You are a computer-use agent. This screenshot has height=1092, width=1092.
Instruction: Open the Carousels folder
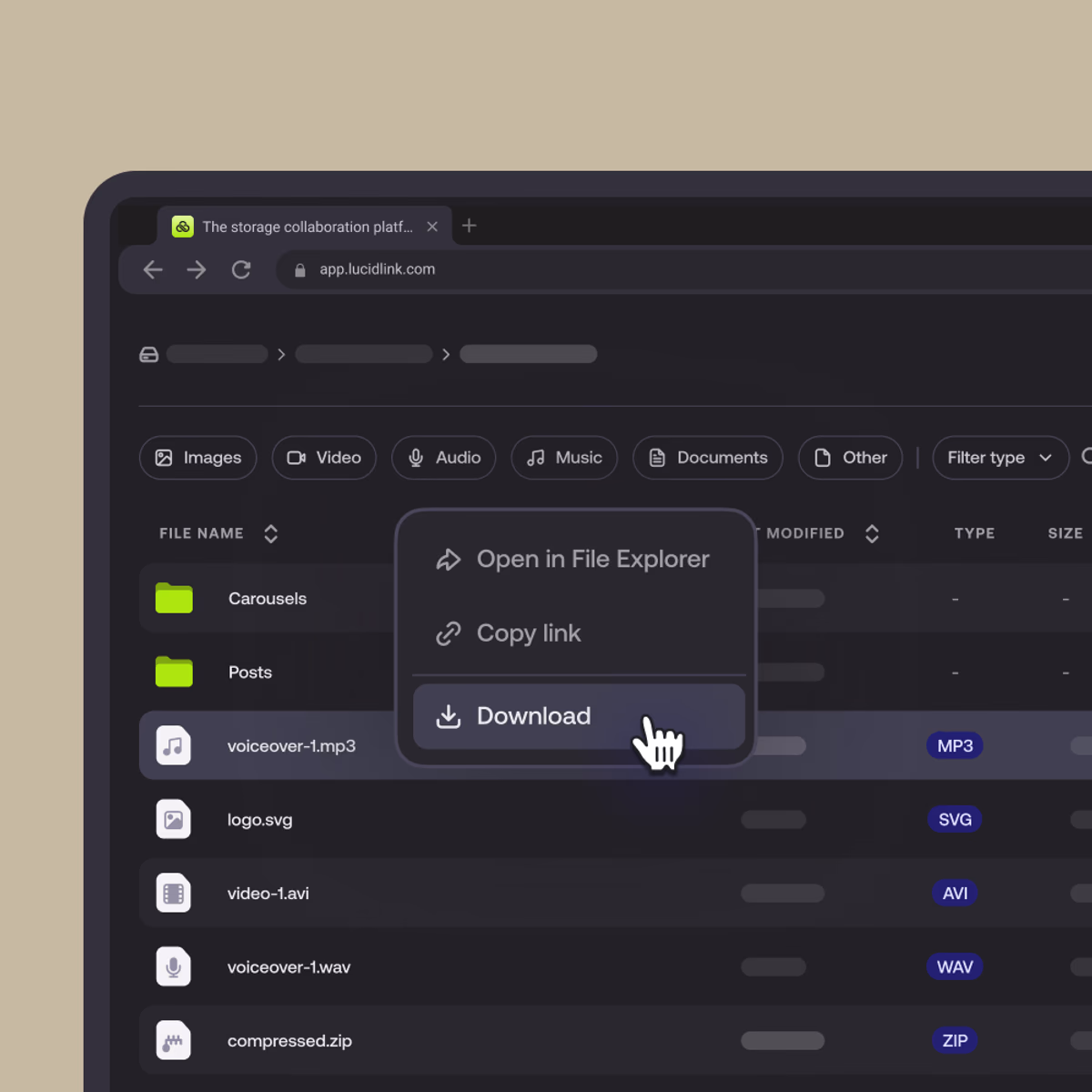(x=267, y=599)
